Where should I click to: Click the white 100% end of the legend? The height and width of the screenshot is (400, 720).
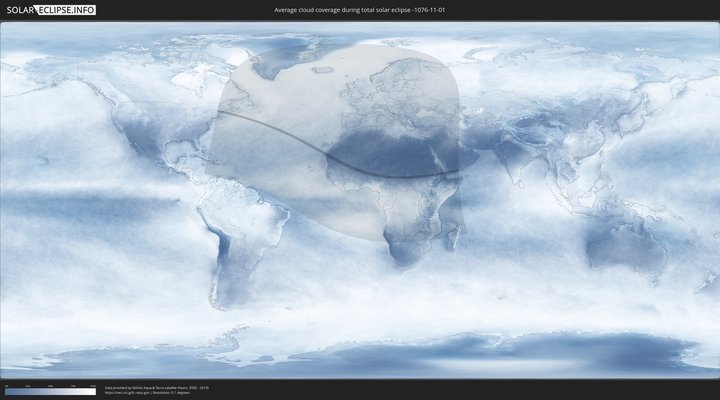pyautogui.click(x=93, y=391)
